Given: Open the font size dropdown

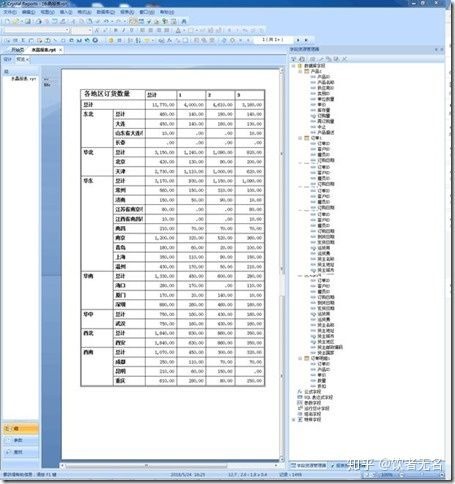Looking at the screenshot, I should click(90, 30).
